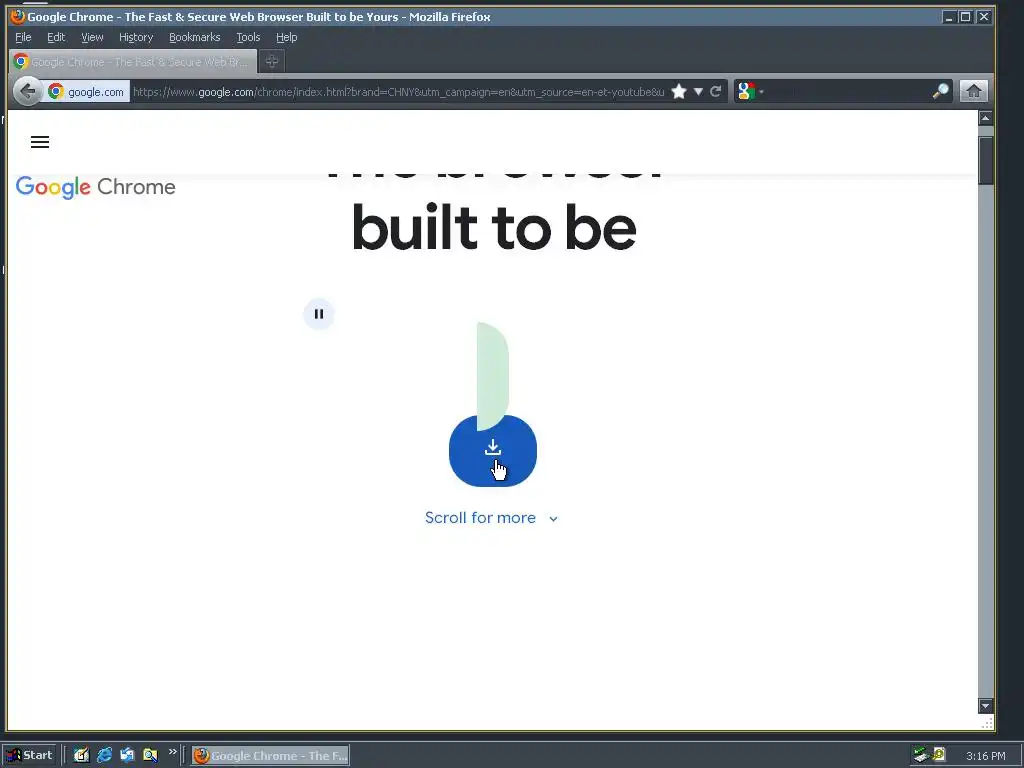1024x768 pixels.
Task: Open the hamburger navigation menu
Action: pos(40,142)
